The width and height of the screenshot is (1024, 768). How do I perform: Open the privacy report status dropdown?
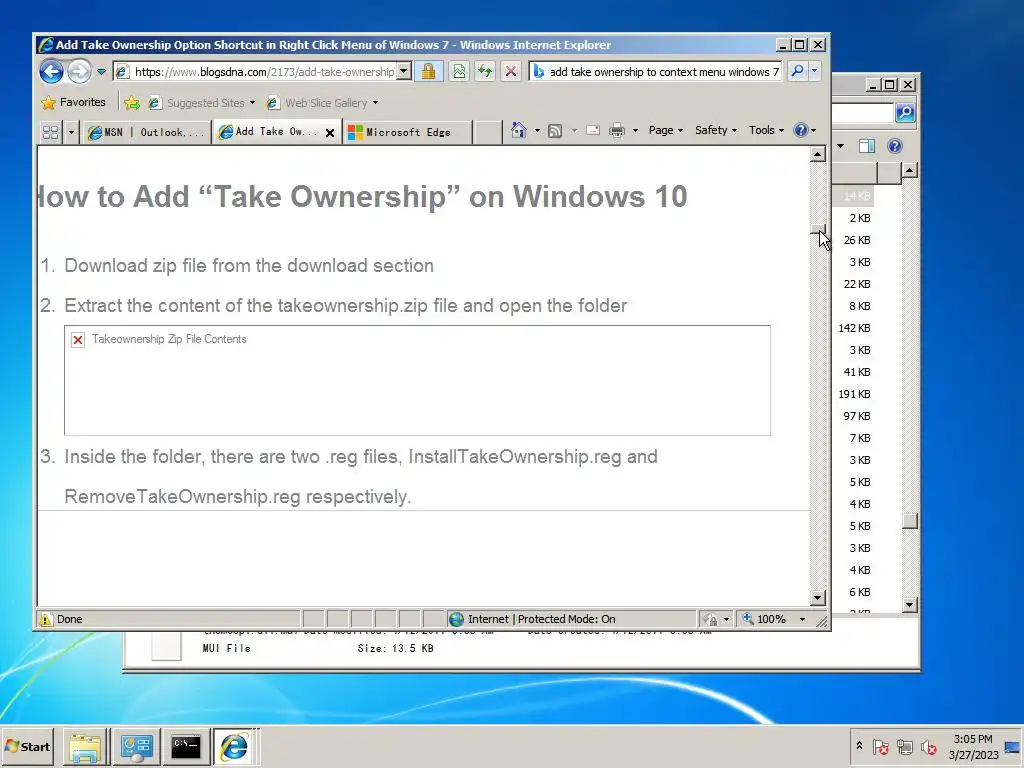click(x=717, y=619)
